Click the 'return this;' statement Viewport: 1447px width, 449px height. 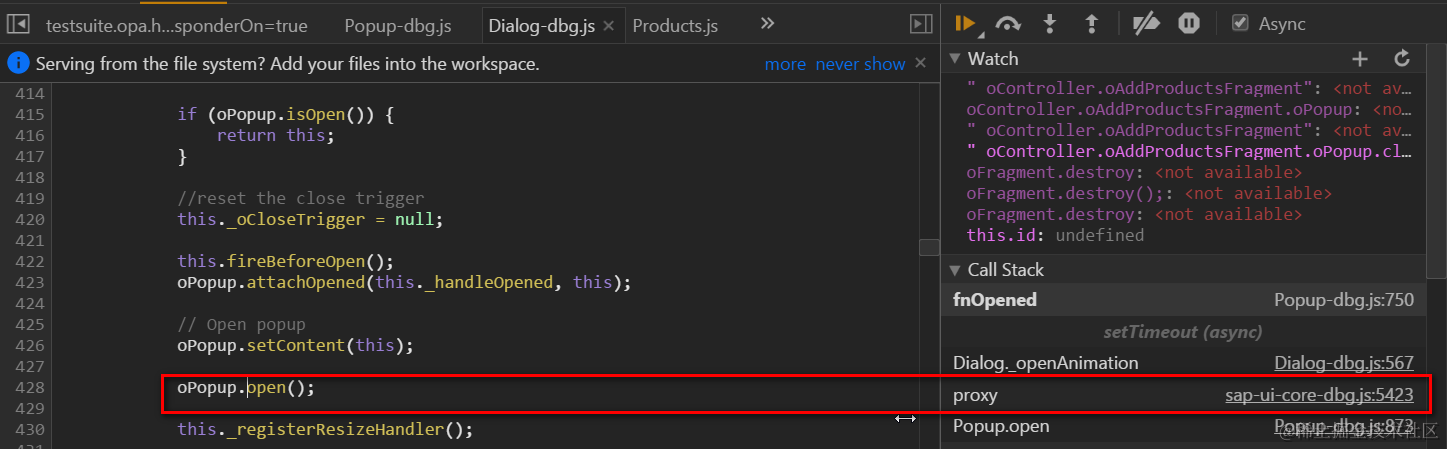[275, 135]
